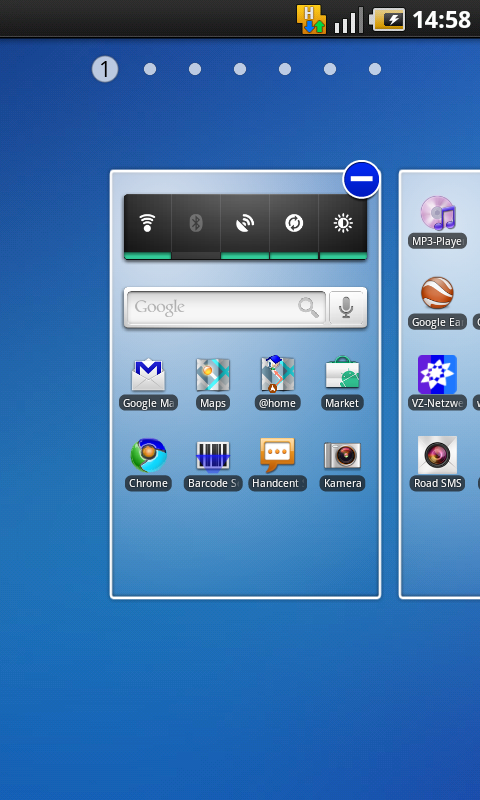Toggle Wi-Fi in power control widget
480x800 pixels.
click(147, 227)
